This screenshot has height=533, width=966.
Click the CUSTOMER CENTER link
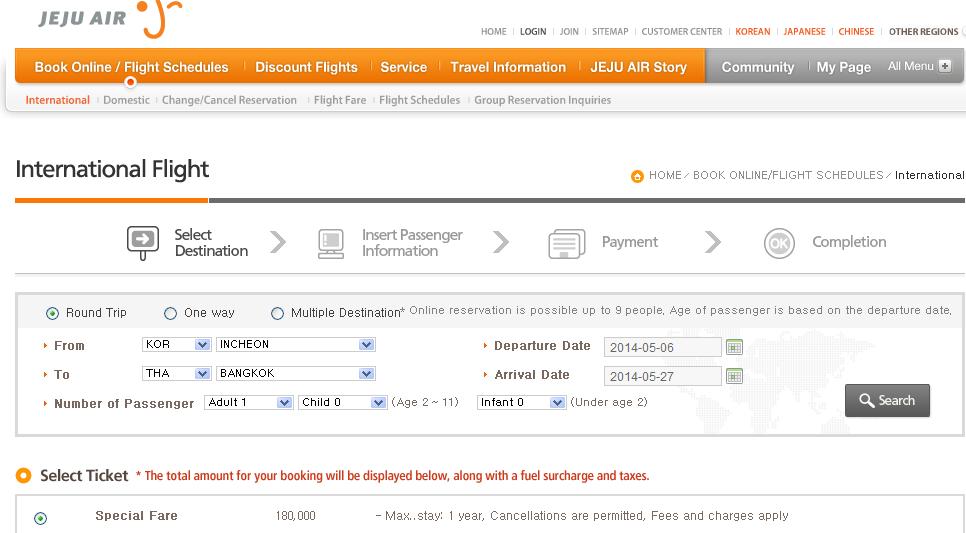681,31
